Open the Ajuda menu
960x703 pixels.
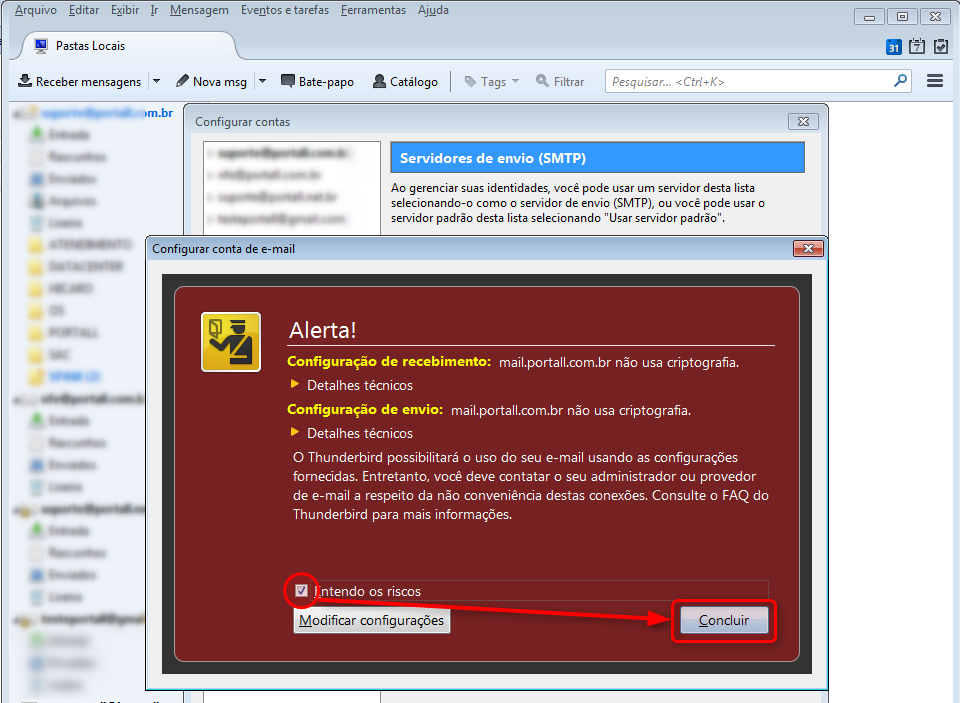click(x=433, y=10)
